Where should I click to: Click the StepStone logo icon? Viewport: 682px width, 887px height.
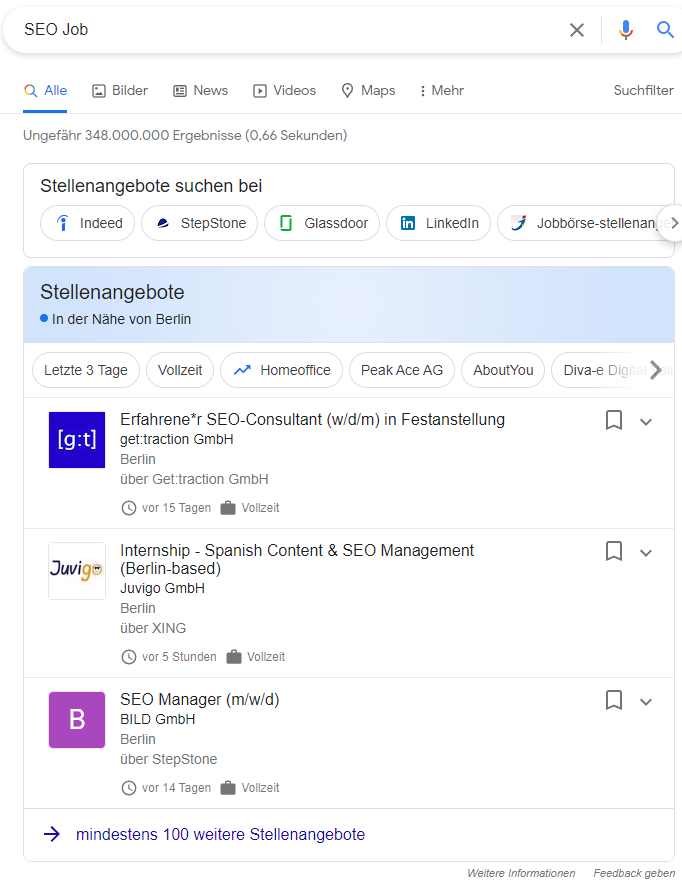pyautogui.click(x=163, y=223)
